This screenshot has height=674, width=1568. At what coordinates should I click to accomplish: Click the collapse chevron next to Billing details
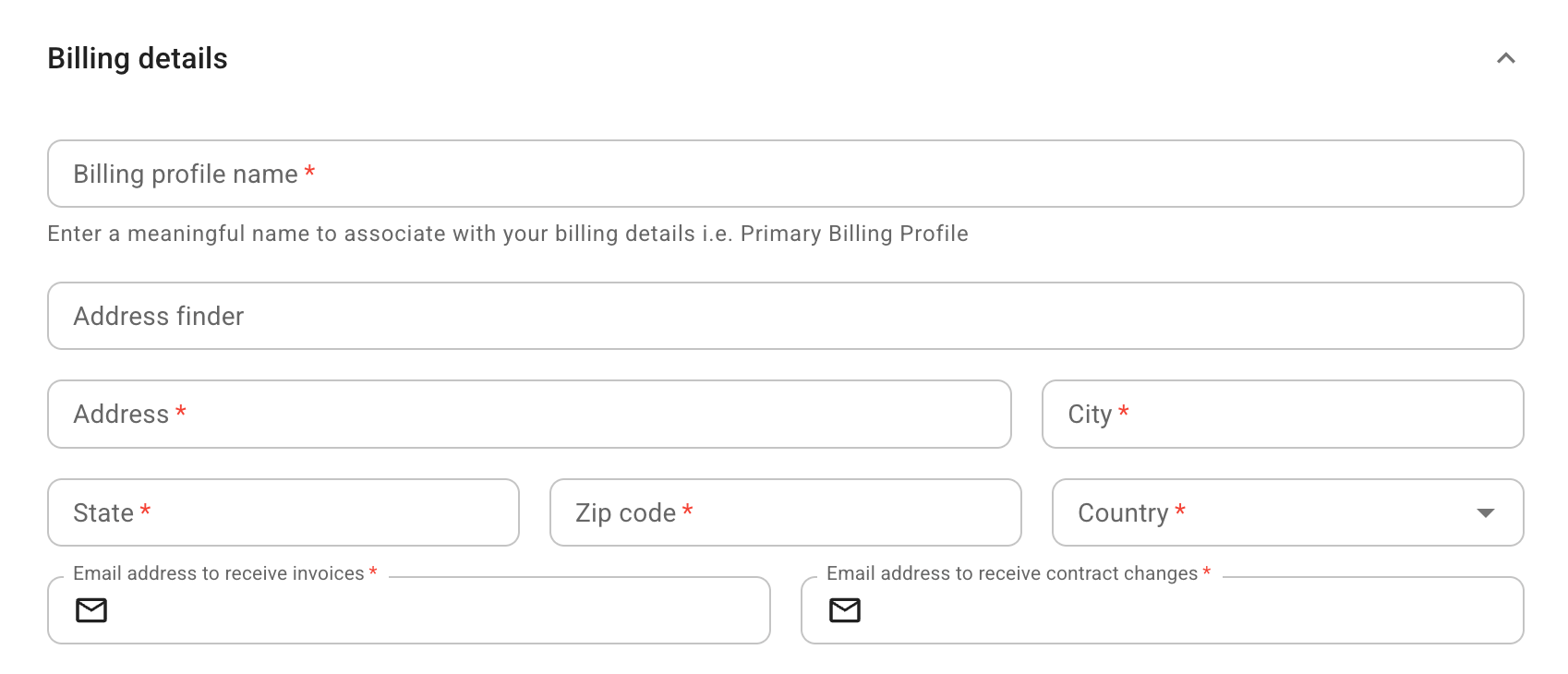click(1507, 57)
